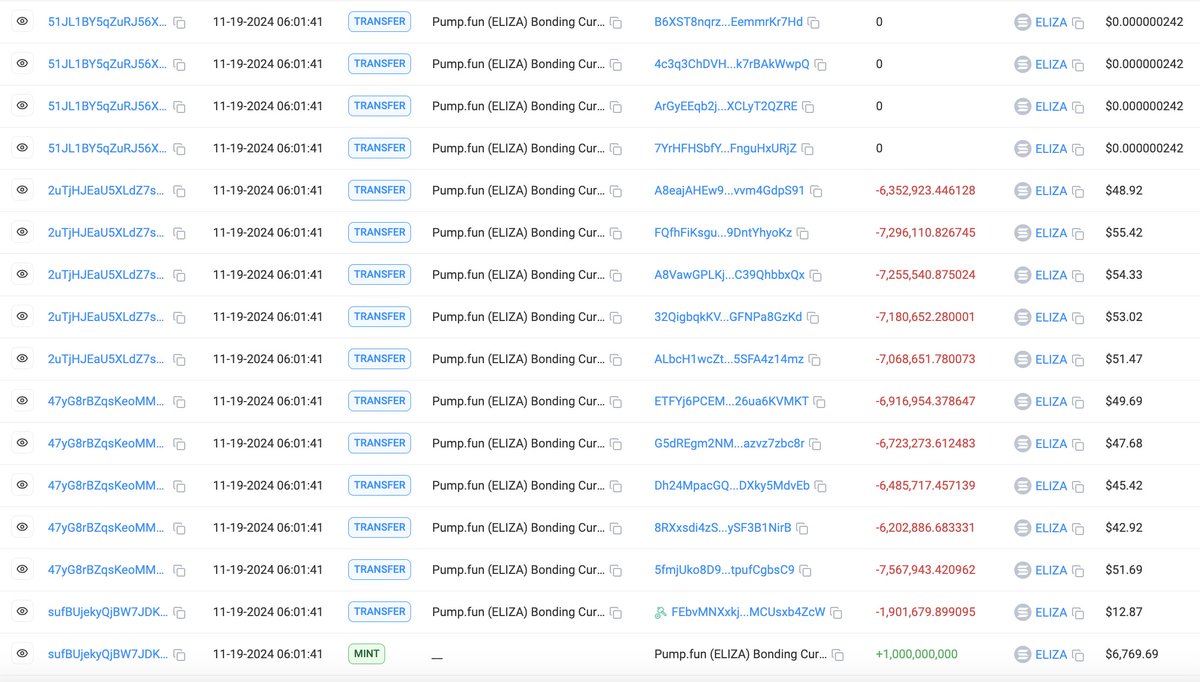
Task: Open details eye icon for the 4c3q3ChDVH row
Action: (x=21, y=63)
